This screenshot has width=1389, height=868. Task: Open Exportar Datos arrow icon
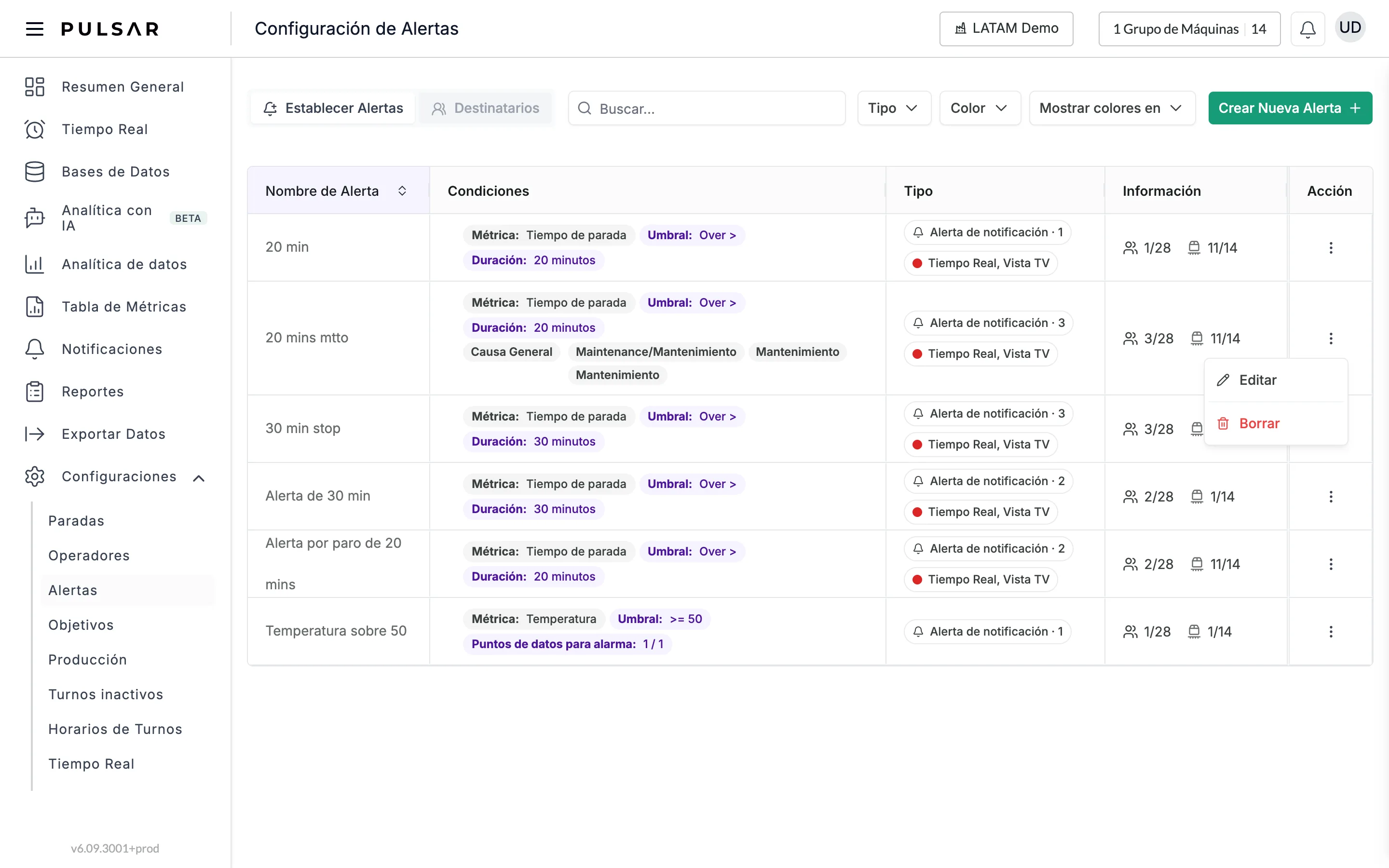pos(34,434)
